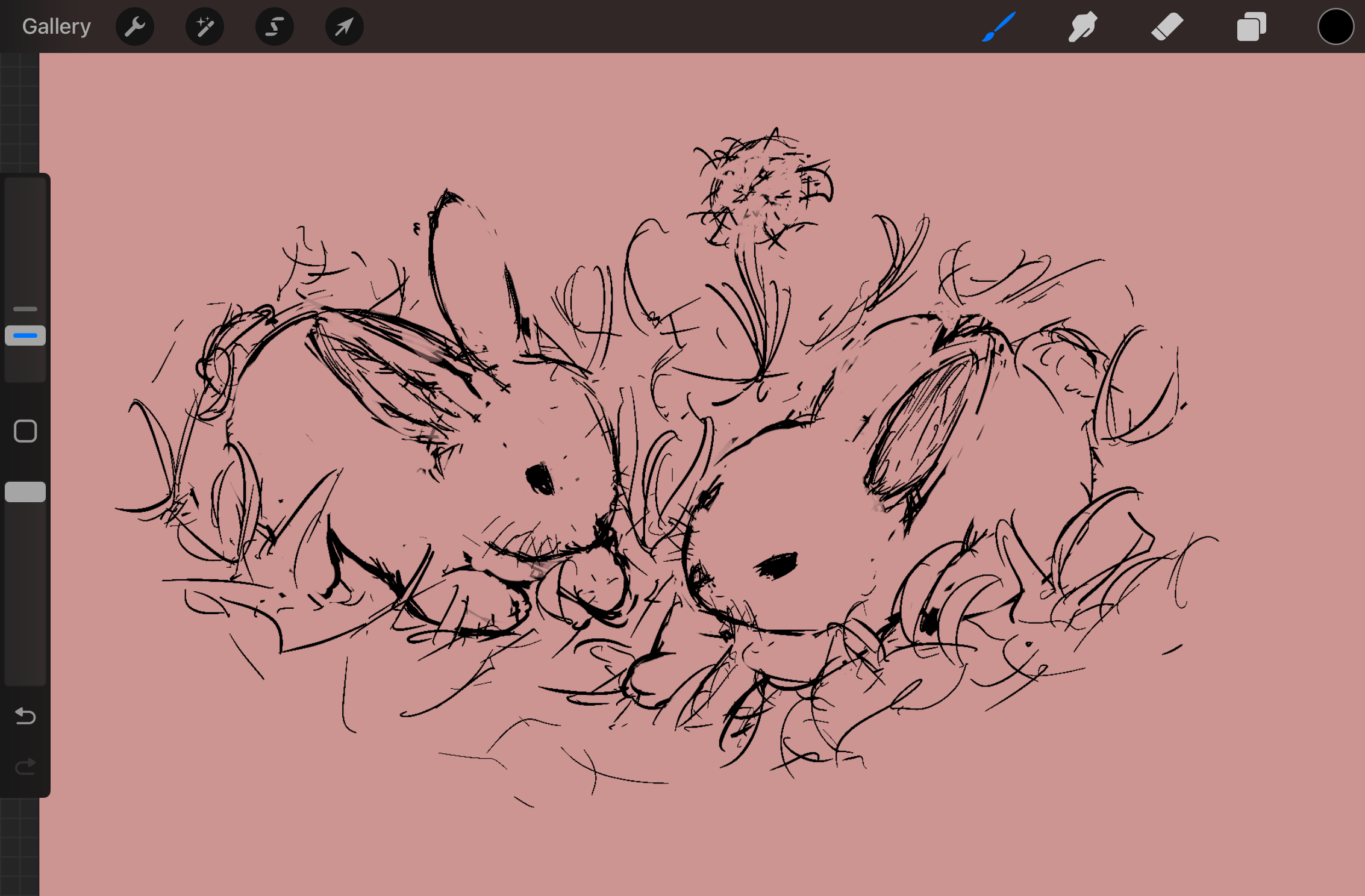Select the Eraser tool
This screenshot has height=896, width=1365.
click(x=1167, y=26)
